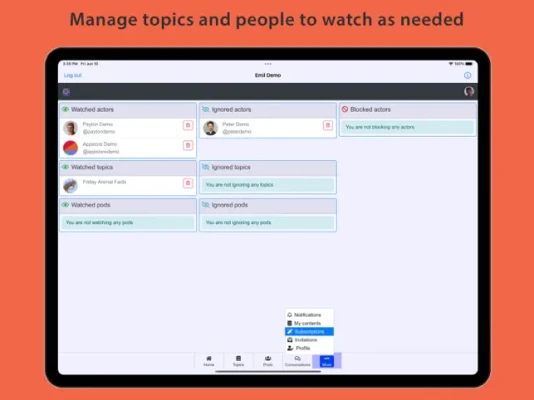Delete Peter Demo from ignored actors
Image resolution: width=534 pixels, height=400 pixels.
click(328, 125)
